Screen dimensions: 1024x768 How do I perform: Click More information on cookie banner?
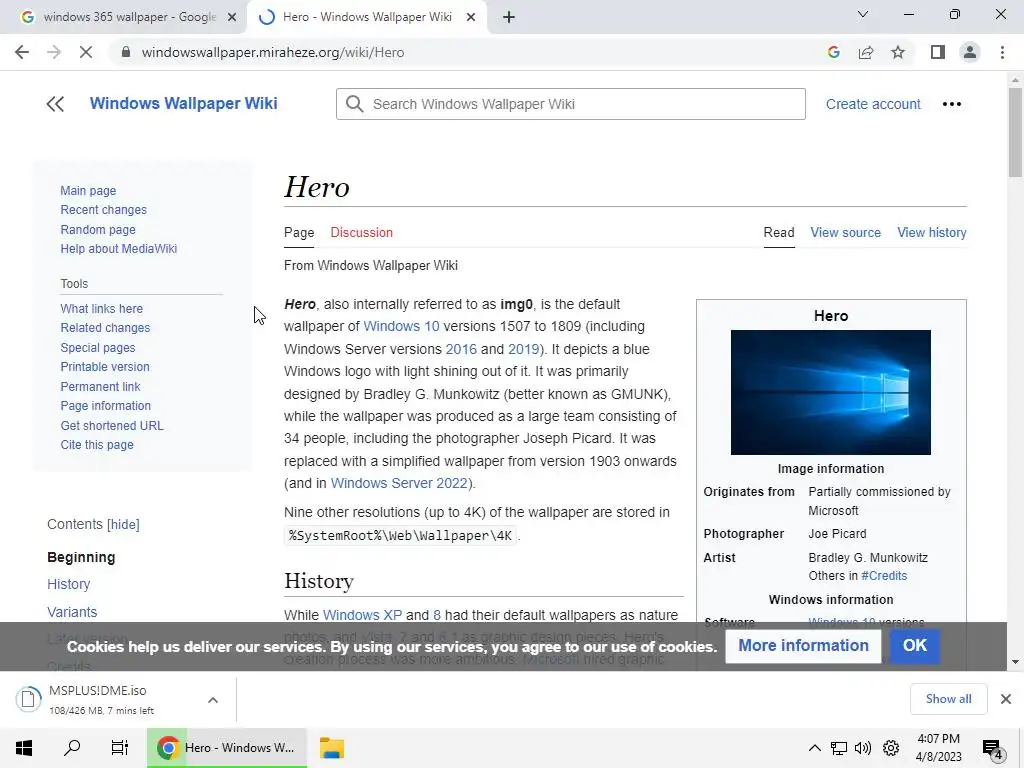pyautogui.click(x=803, y=645)
